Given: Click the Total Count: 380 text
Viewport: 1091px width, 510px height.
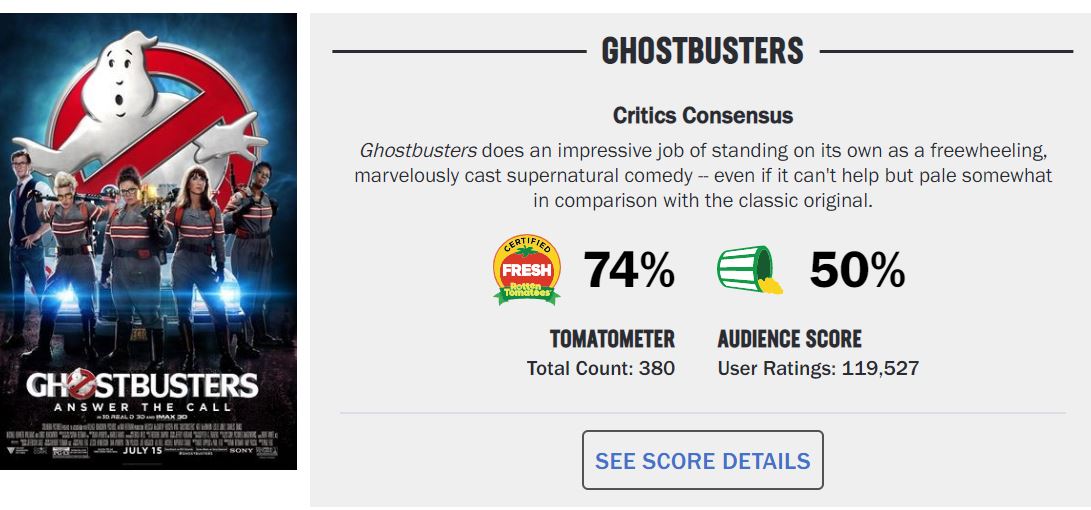Looking at the screenshot, I should (x=600, y=368).
